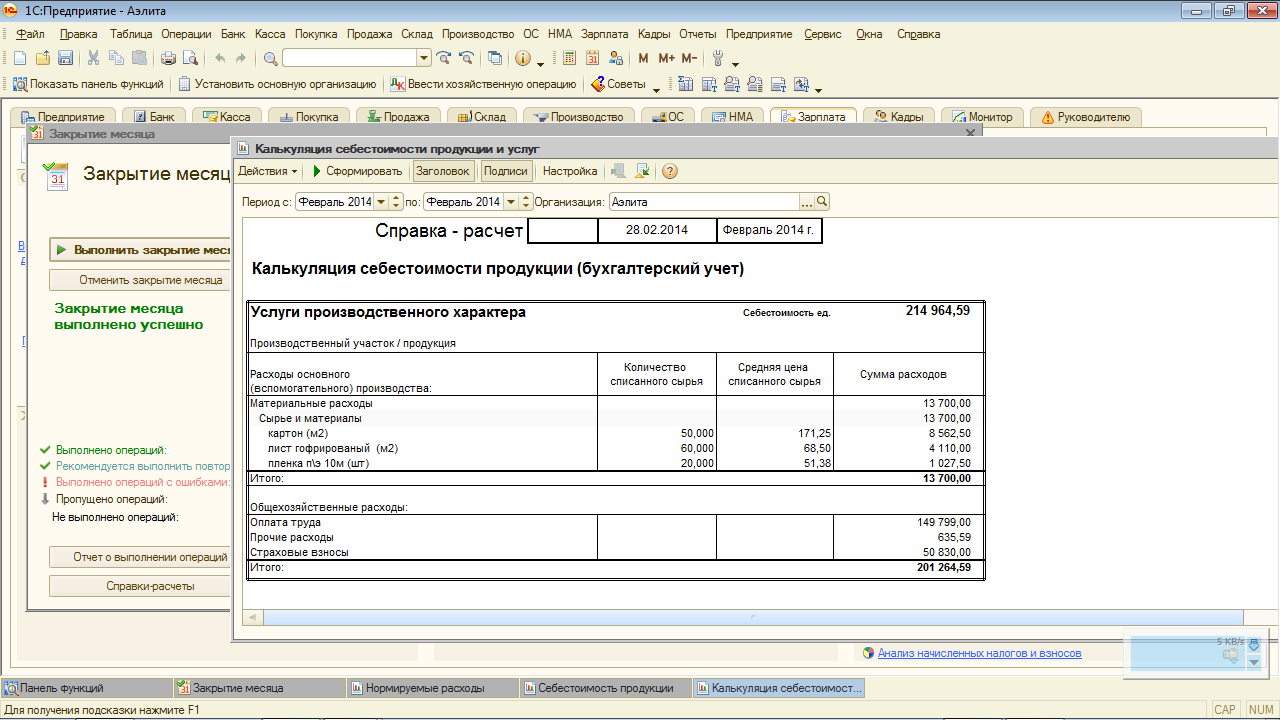Click the start period spinner arrows

click(x=395, y=202)
